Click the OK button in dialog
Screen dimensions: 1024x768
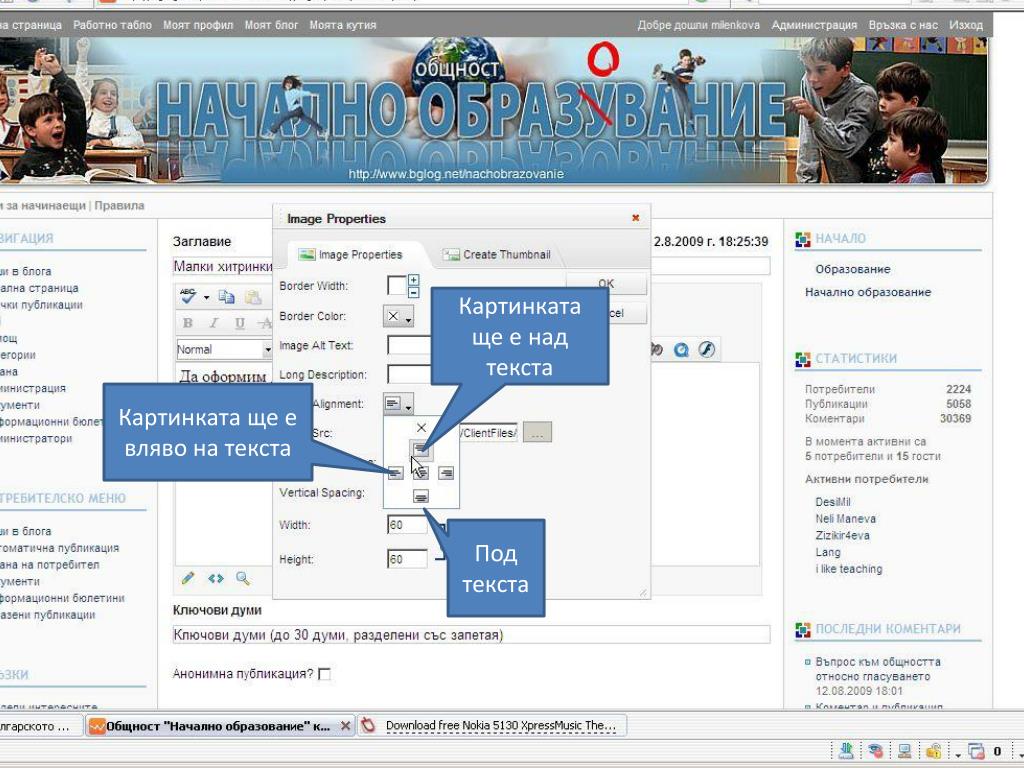[x=606, y=283]
